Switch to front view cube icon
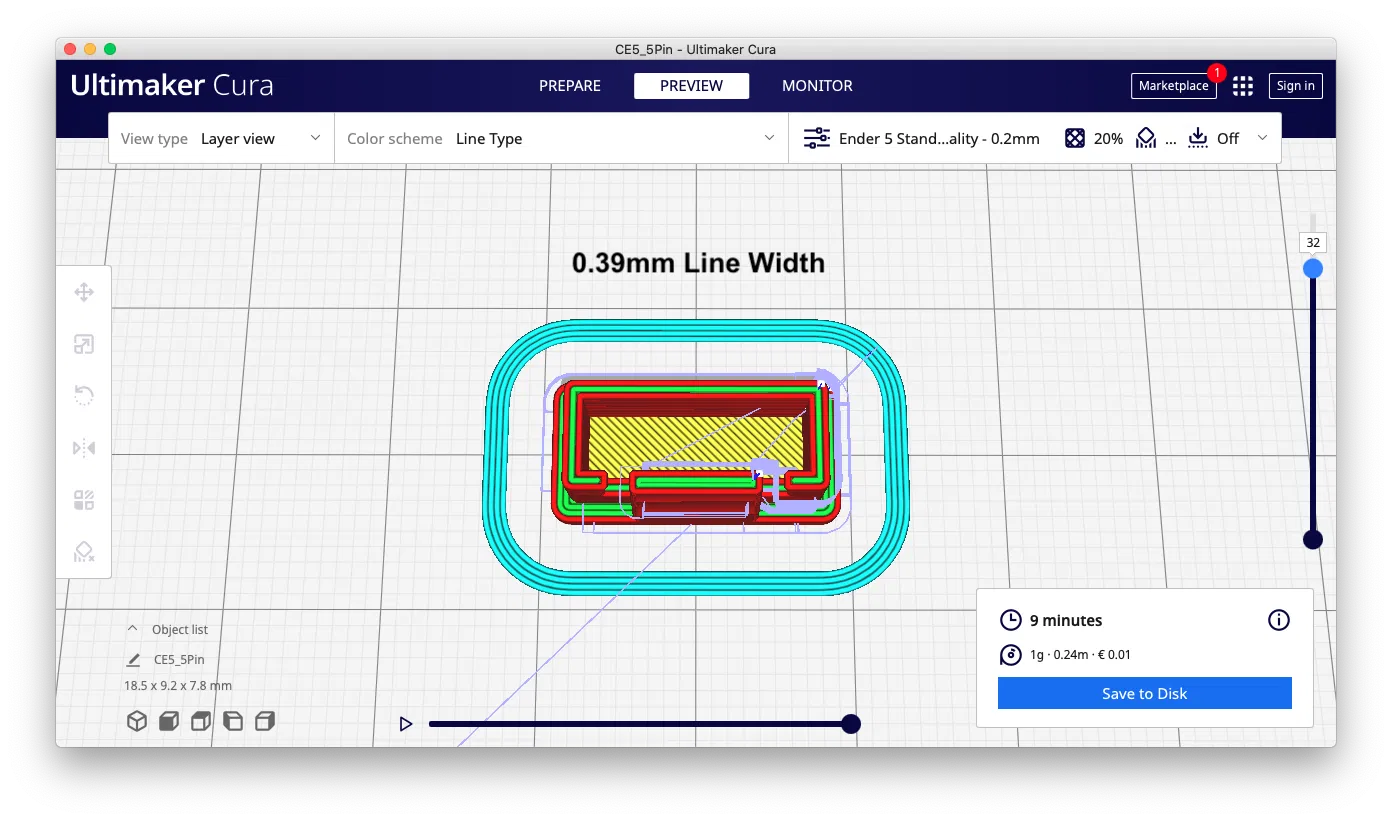1392x821 pixels. click(169, 721)
